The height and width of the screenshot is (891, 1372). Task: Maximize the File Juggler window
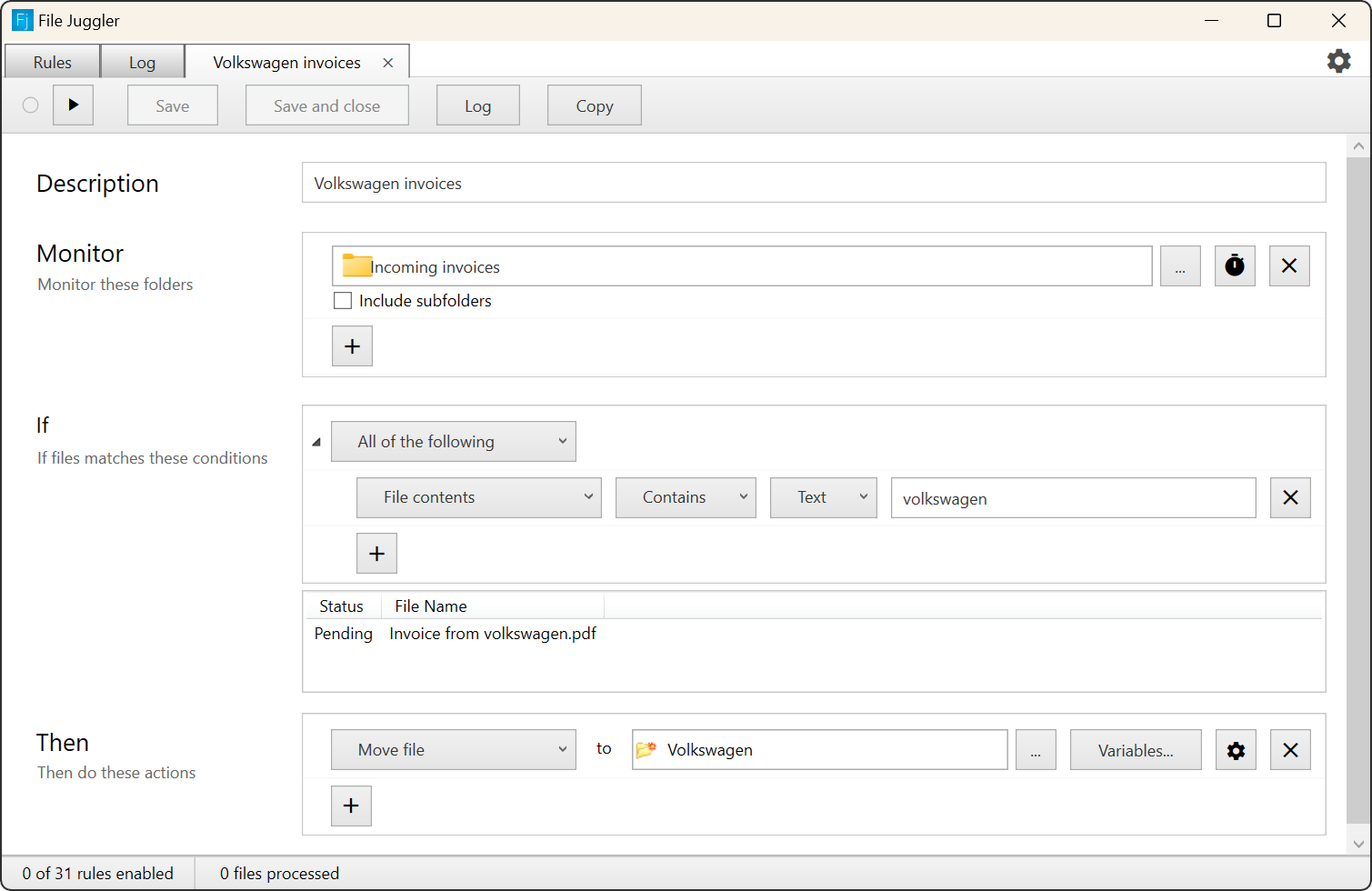tap(1275, 20)
